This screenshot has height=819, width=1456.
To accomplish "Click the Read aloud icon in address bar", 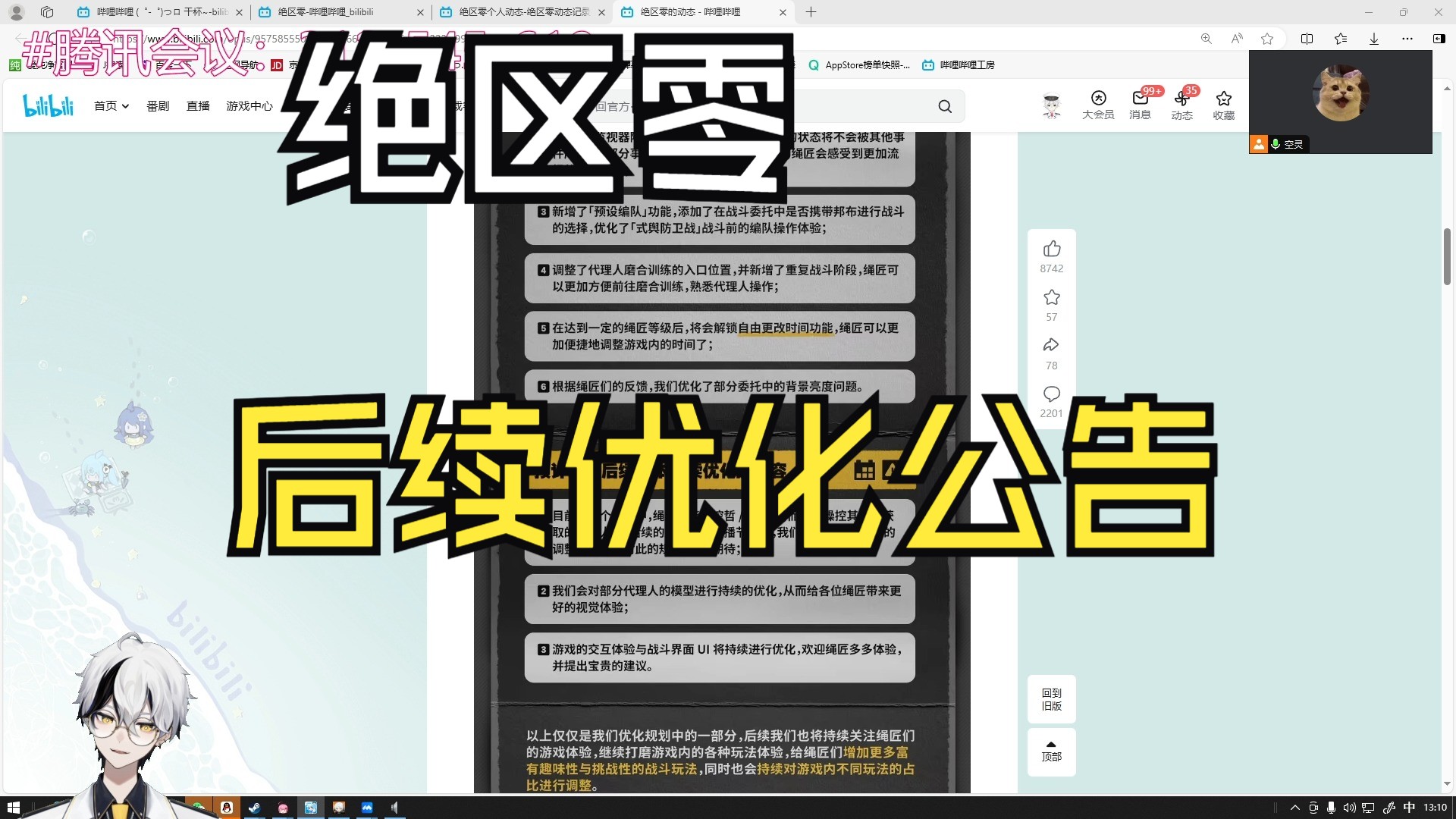I will coord(1237,39).
